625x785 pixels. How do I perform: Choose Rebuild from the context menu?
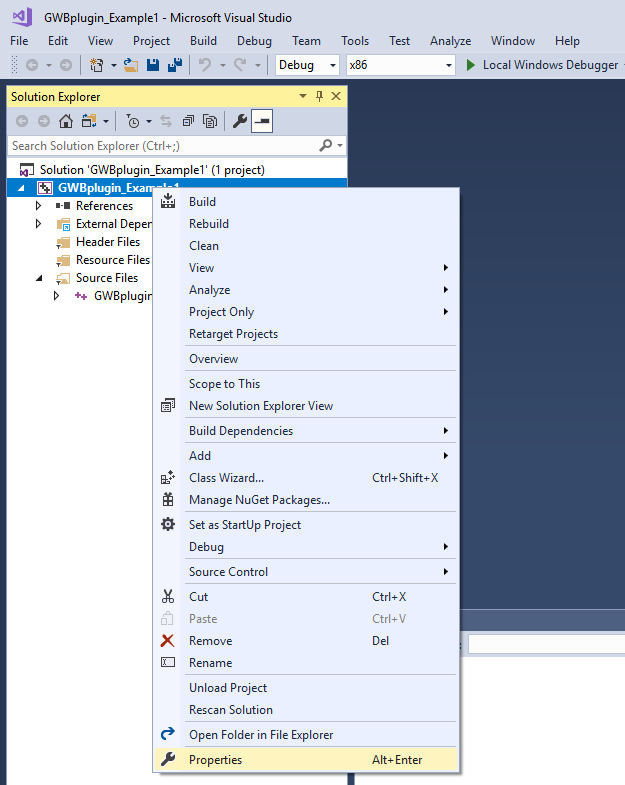point(306,224)
